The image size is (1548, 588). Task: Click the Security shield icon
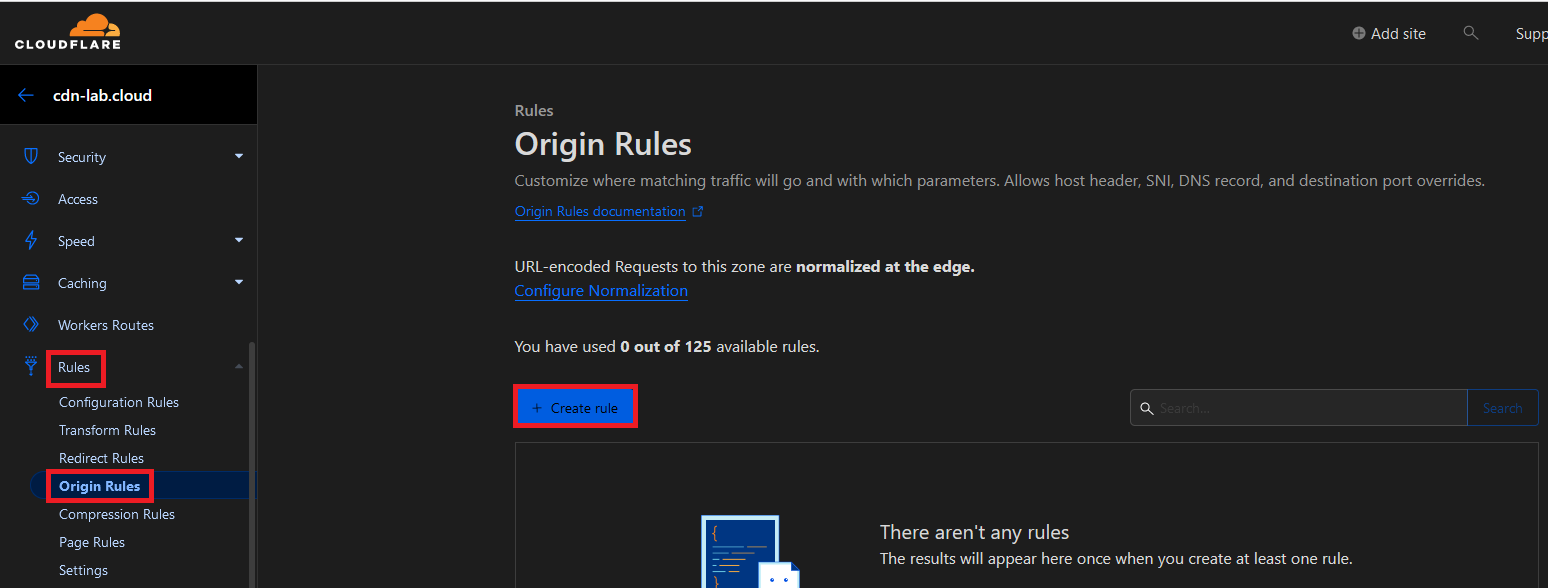click(31, 157)
